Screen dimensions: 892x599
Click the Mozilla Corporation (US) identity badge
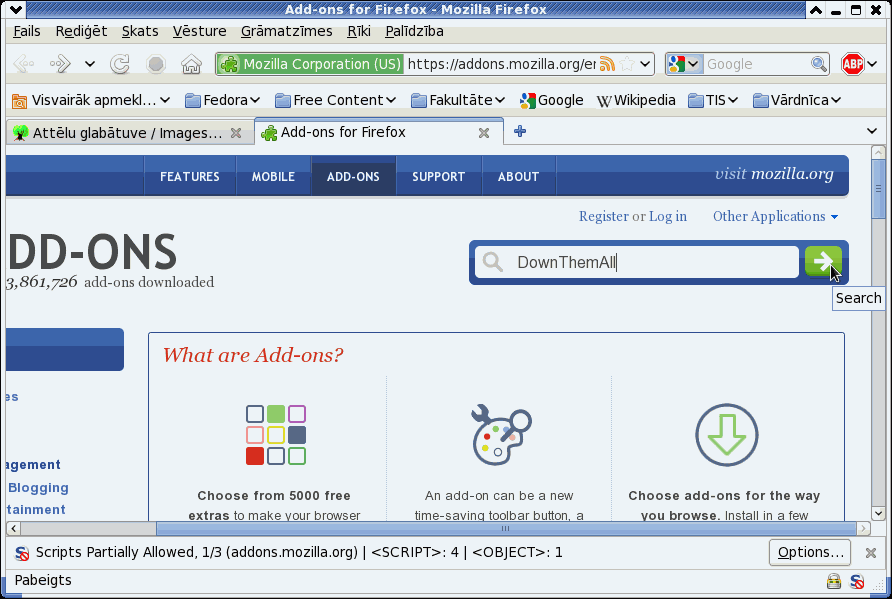(310, 64)
